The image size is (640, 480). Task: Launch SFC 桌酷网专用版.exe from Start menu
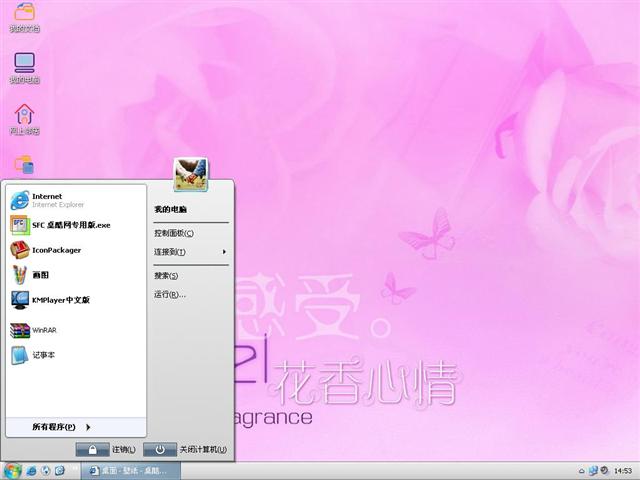coord(76,225)
